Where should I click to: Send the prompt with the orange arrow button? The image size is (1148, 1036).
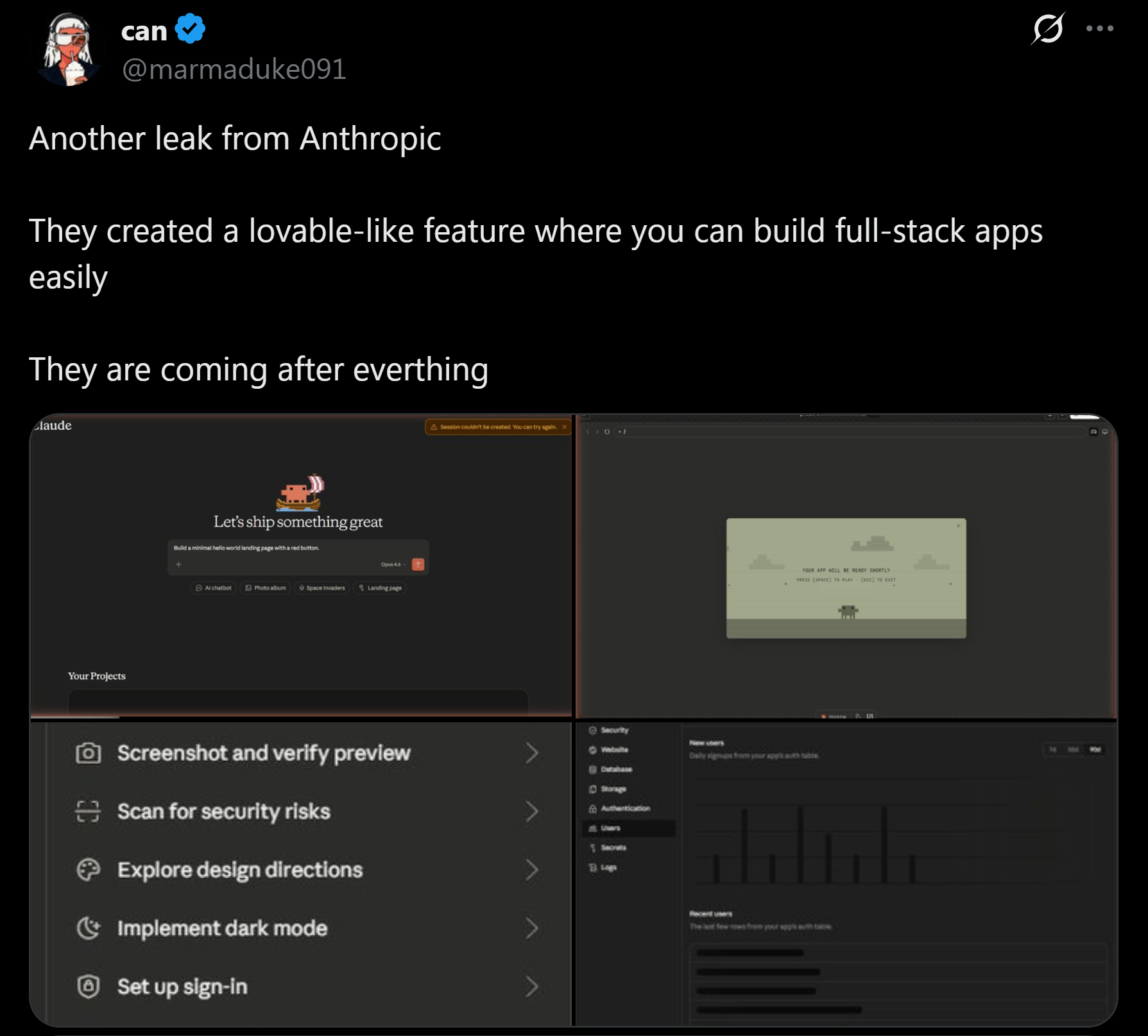pos(418,565)
